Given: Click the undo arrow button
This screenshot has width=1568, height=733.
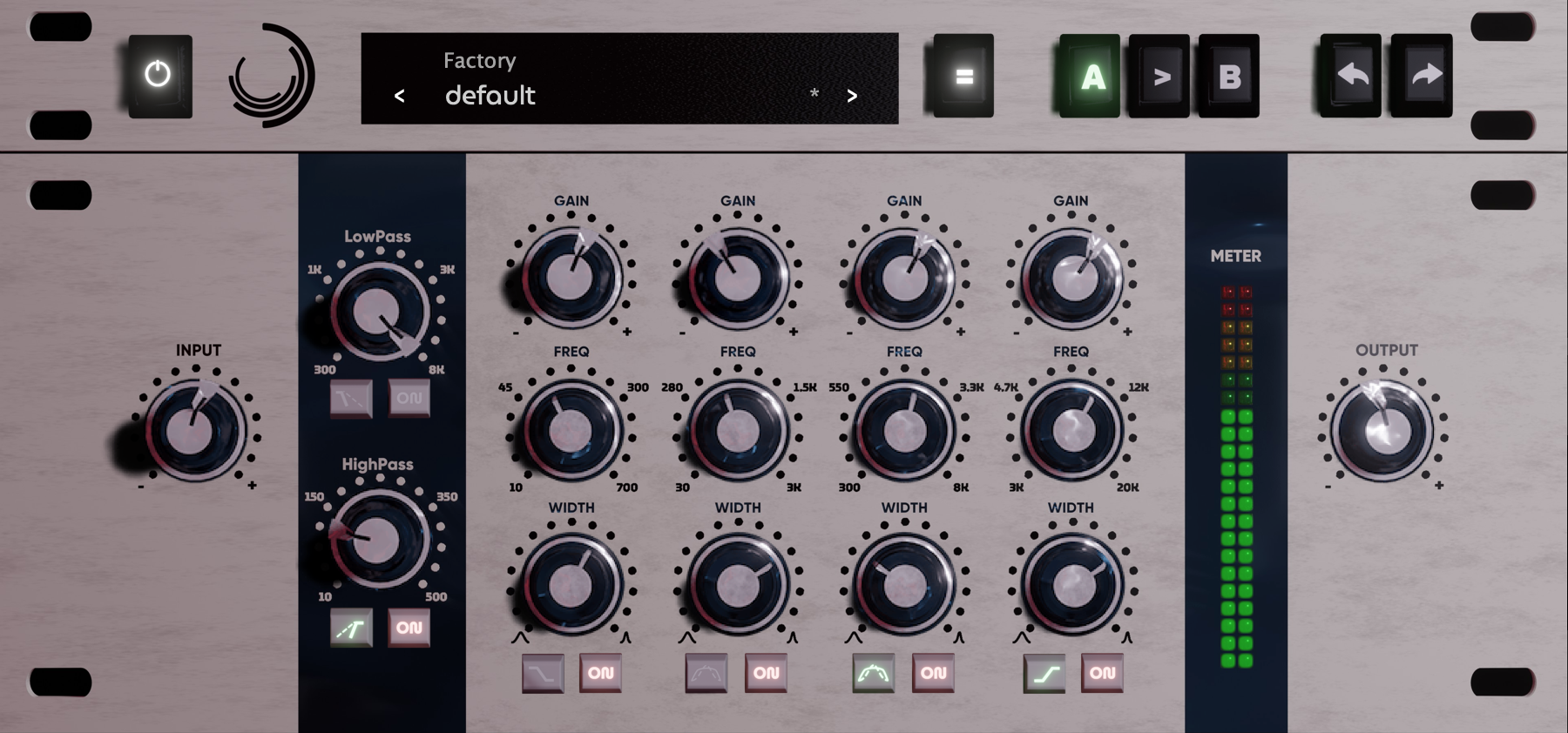Looking at the screenshot, I should pos(1351,77).
